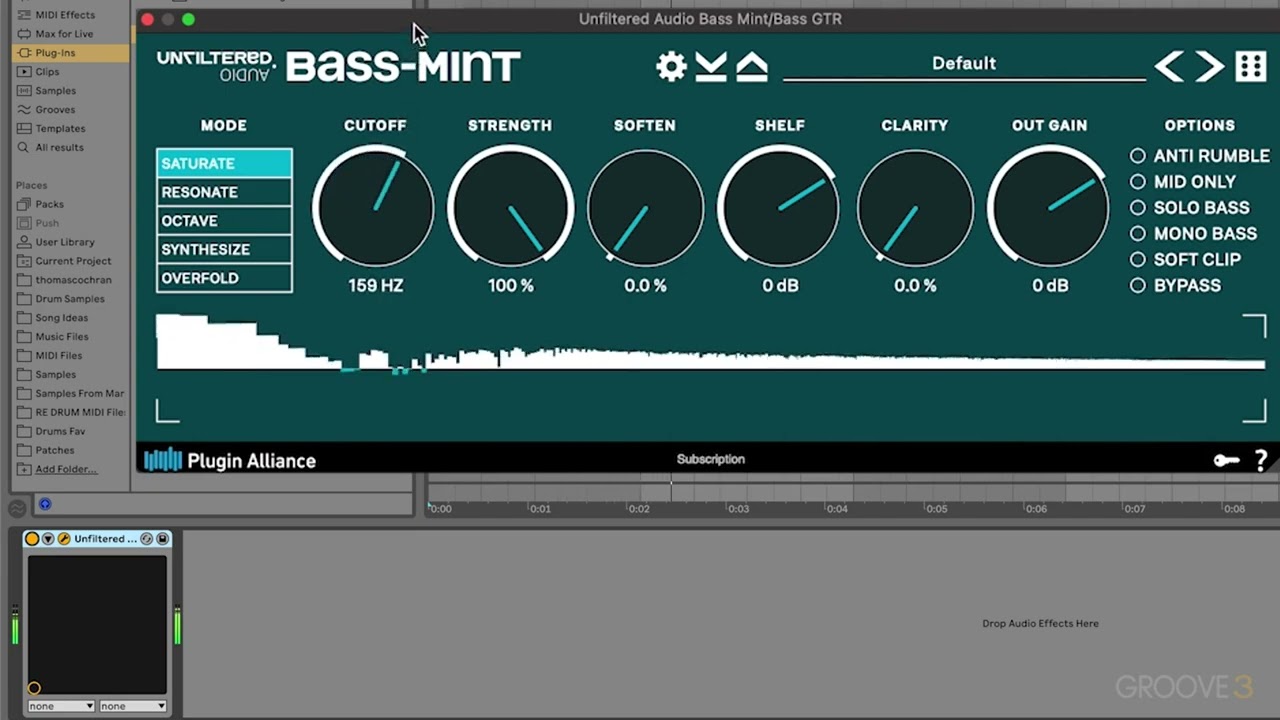Image resolution: width=1280 pixels, height=720 pixels.
Task: Open plug-in wrench configure icon
Action: (63, 539)
